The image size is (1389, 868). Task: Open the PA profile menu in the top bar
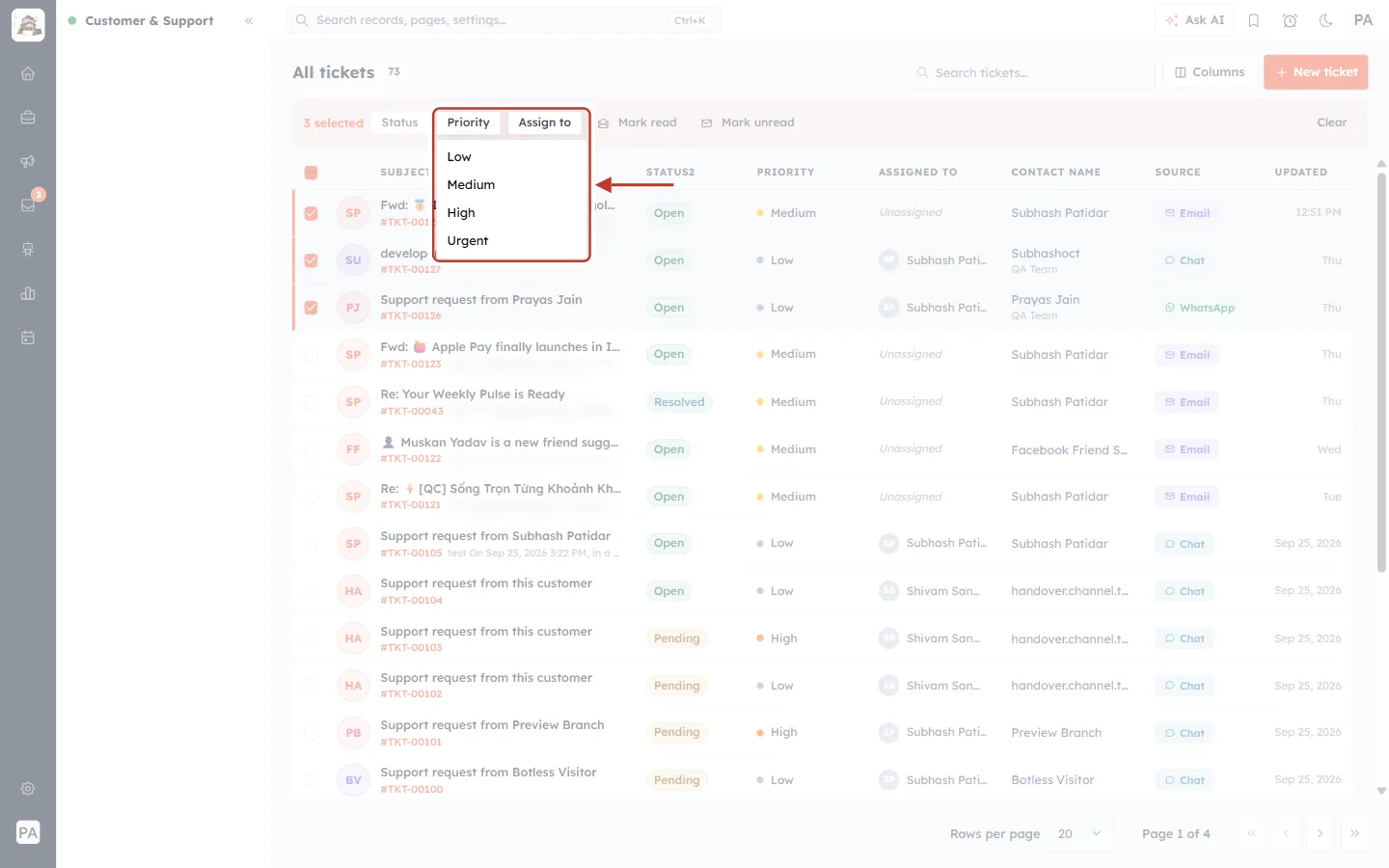click(1363, 20)
